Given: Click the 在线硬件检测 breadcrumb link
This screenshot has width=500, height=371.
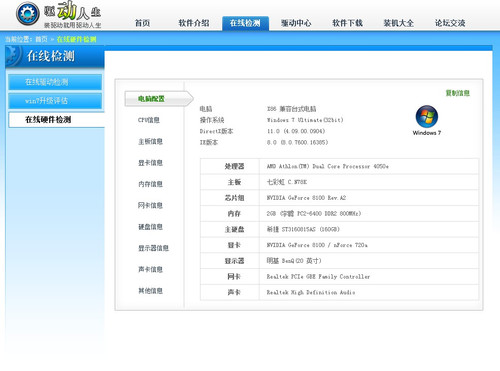Looking at the screenshot, I should (x=76, y=39).
